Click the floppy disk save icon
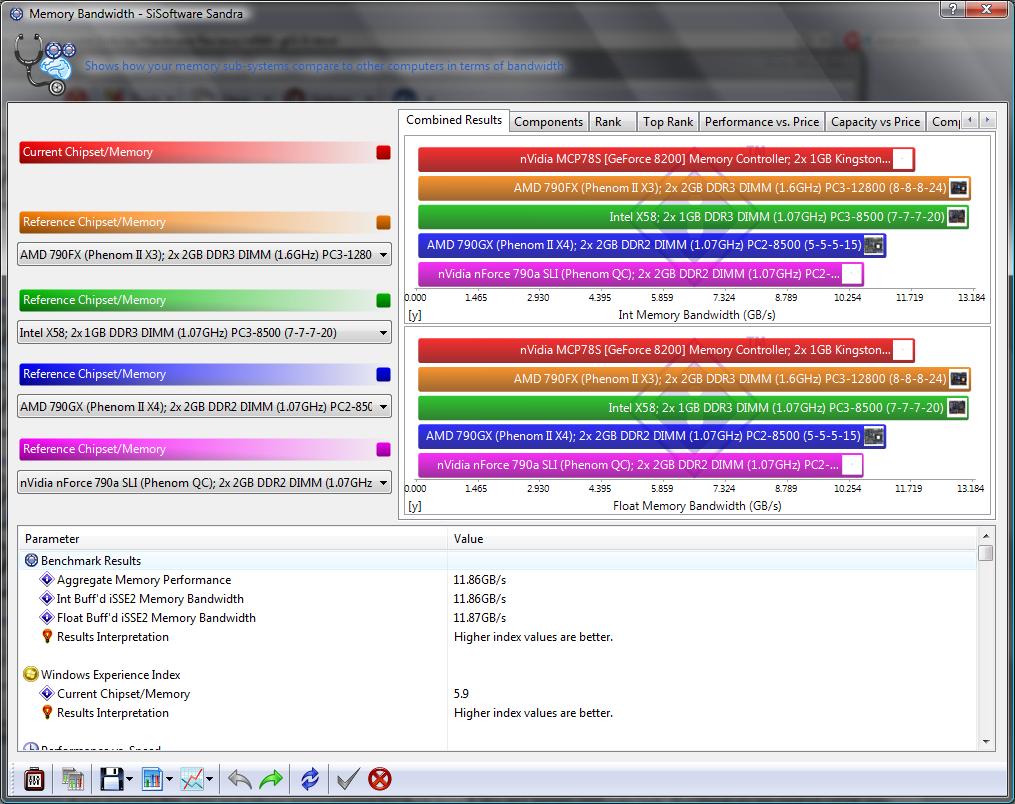 pos(111,779)
